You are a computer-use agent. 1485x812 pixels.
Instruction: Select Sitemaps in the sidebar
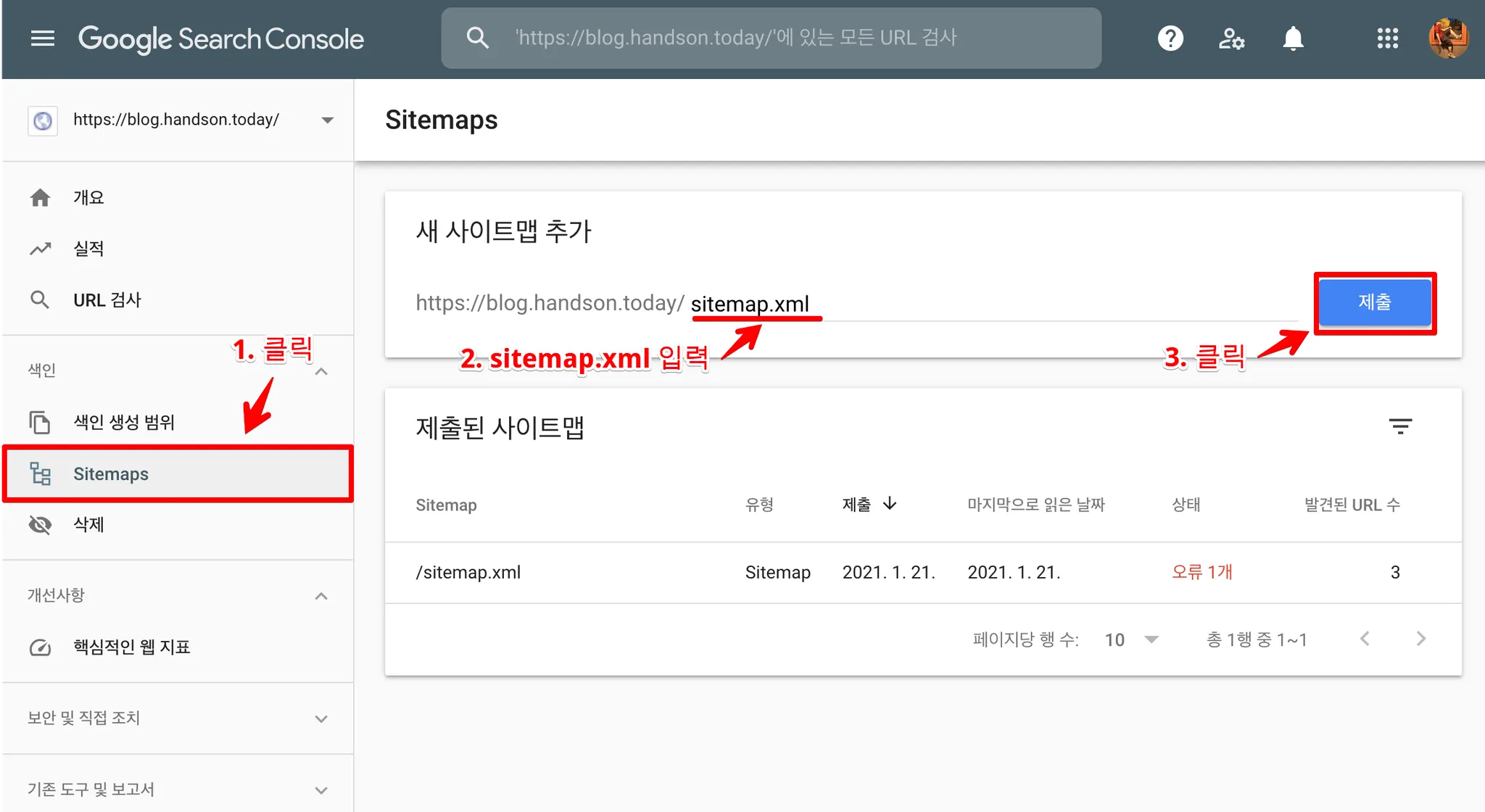pos(111,474)
